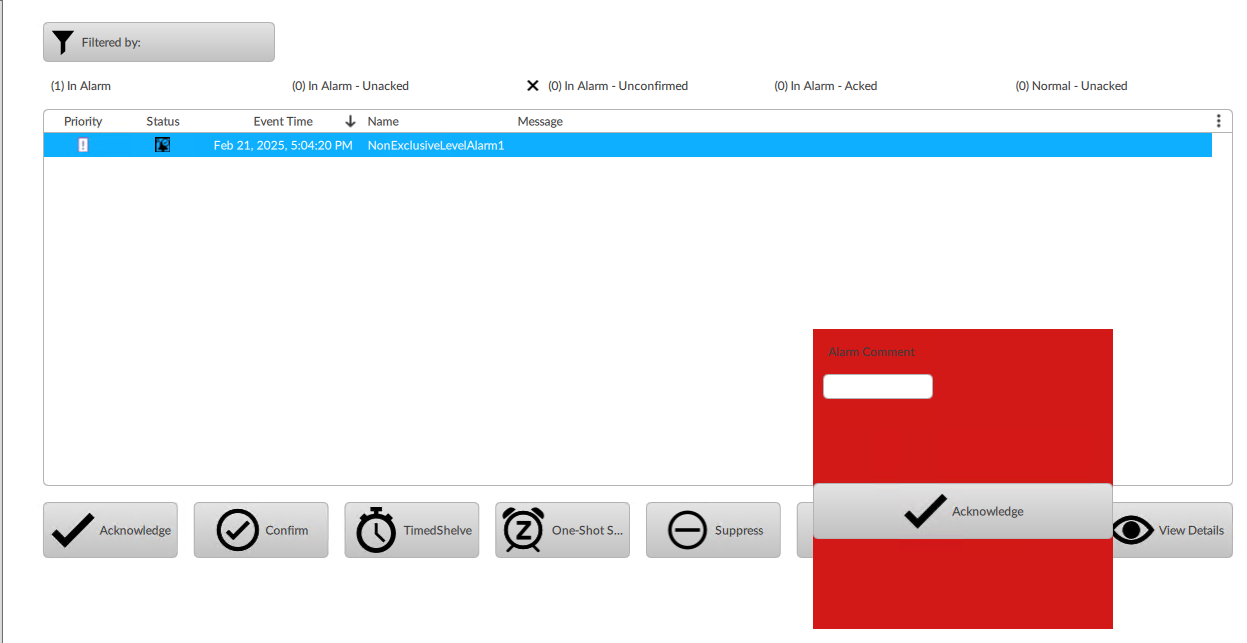Click the priority exclamation icon in alarm row
The height and width of the screenshot is (643, 1247).
pyautogui.click(x=83, y=145)
